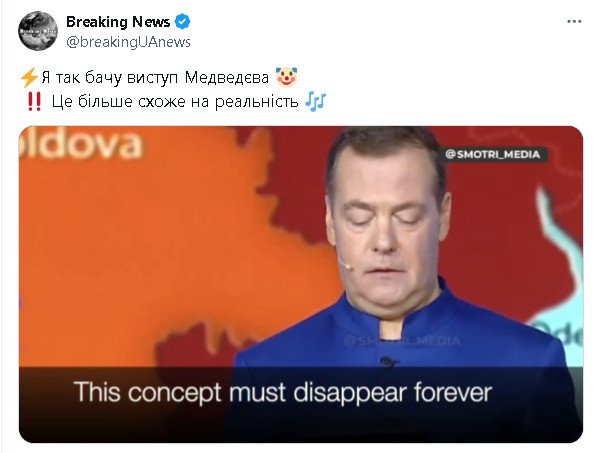Click the lapel microphone on the blue jacket
This screenshot has width=595, height=453.
click(386, 361)
